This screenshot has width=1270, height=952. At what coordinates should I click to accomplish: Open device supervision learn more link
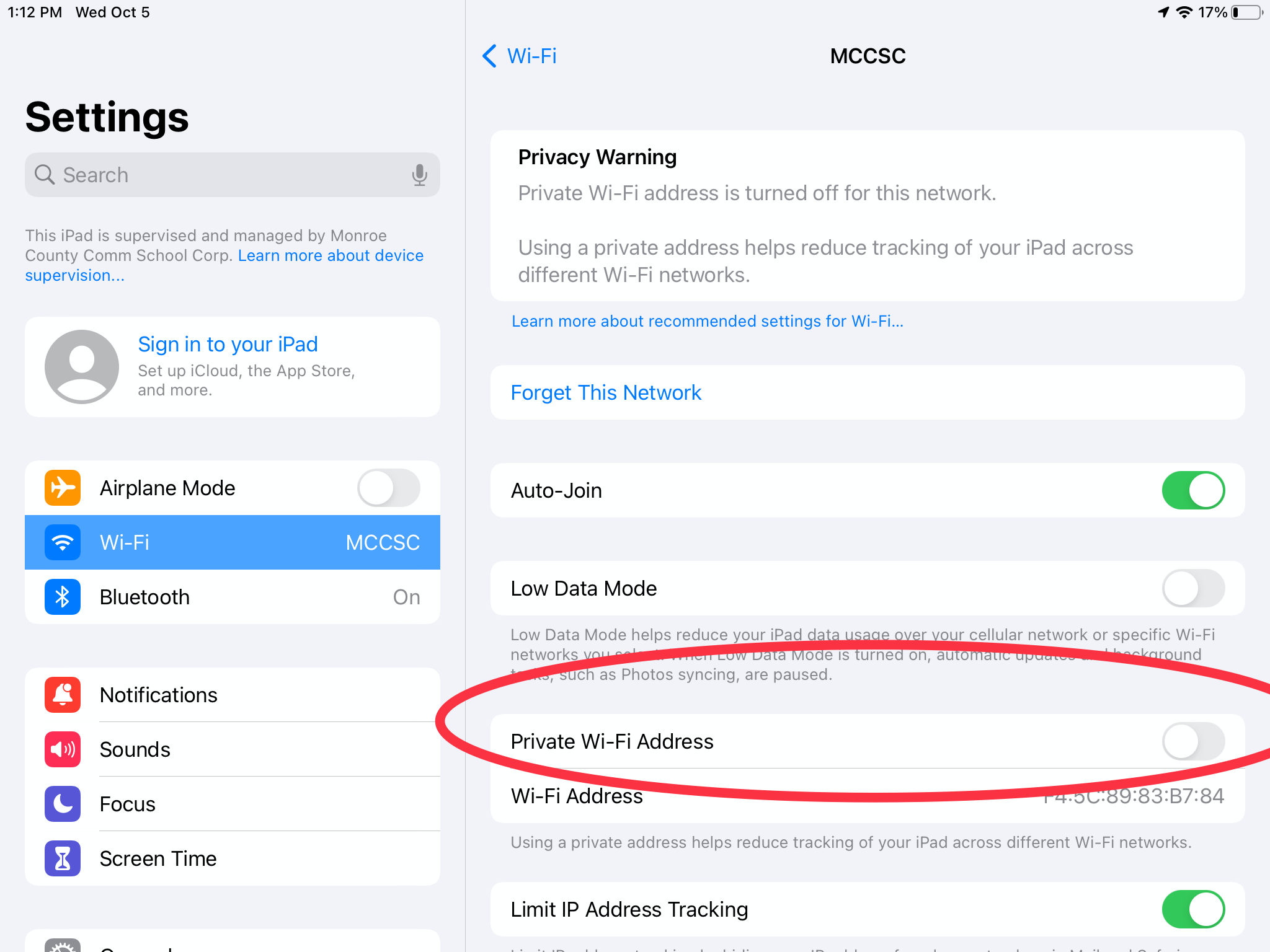330,256
